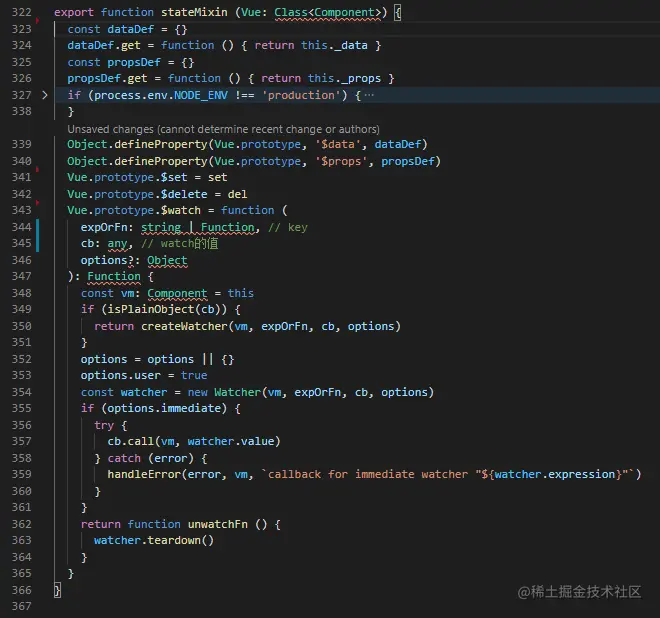
Task: Click '$delete' on line 342
Action: pos(184,194)
